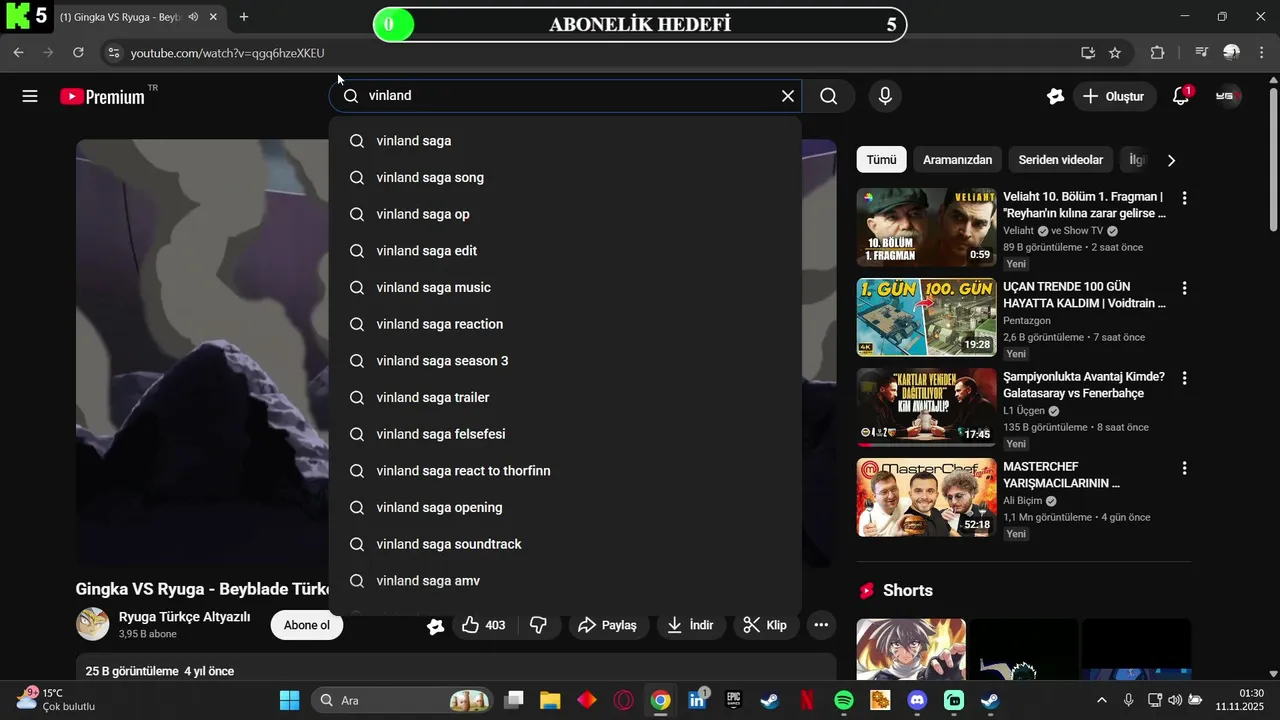Viewport: 1280px width, 720px height.
Task: Open the UÇAN TRENDE 100 GÜN thumbnail
Action: [x=926, y=317]
